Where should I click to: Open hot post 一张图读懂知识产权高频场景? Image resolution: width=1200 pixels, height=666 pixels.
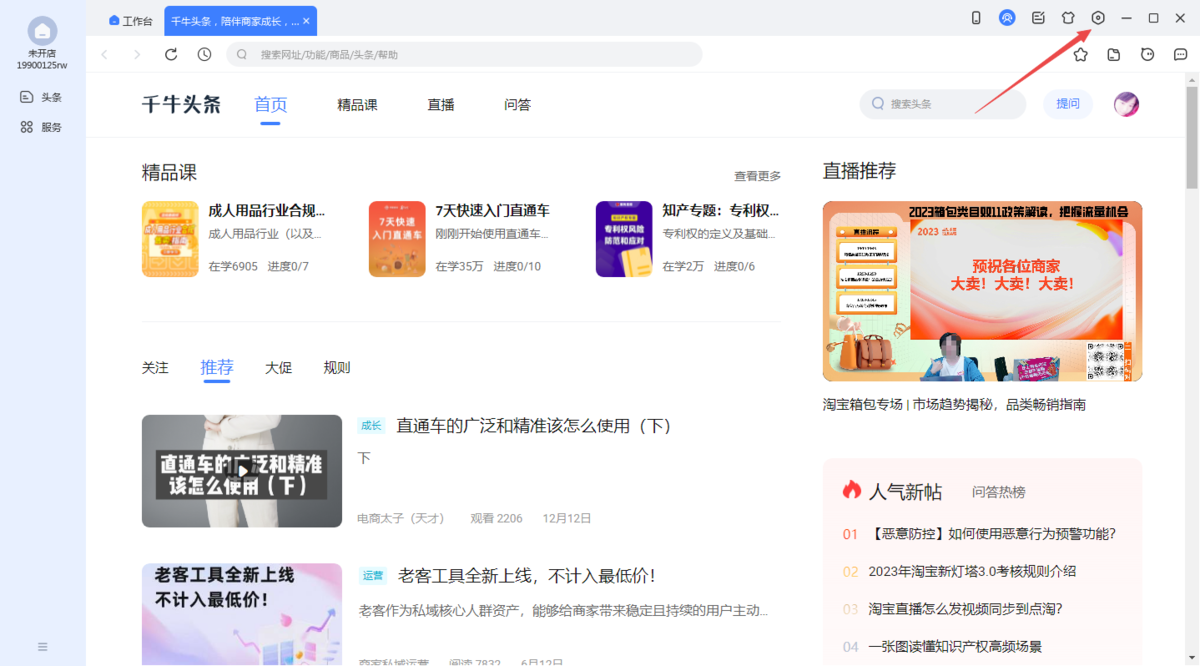coord(955,647)
